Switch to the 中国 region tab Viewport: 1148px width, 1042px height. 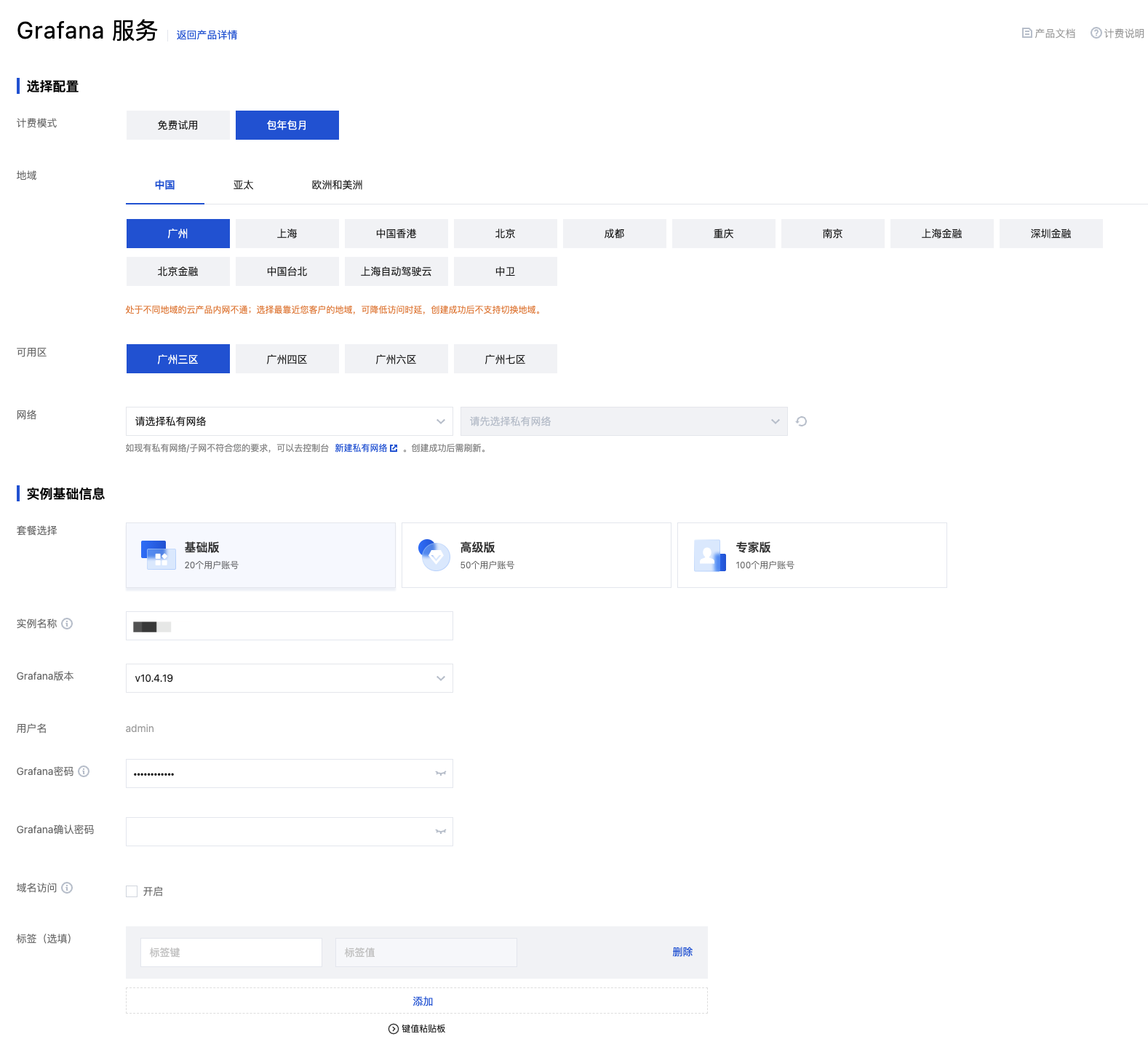(x=165, y=185)
